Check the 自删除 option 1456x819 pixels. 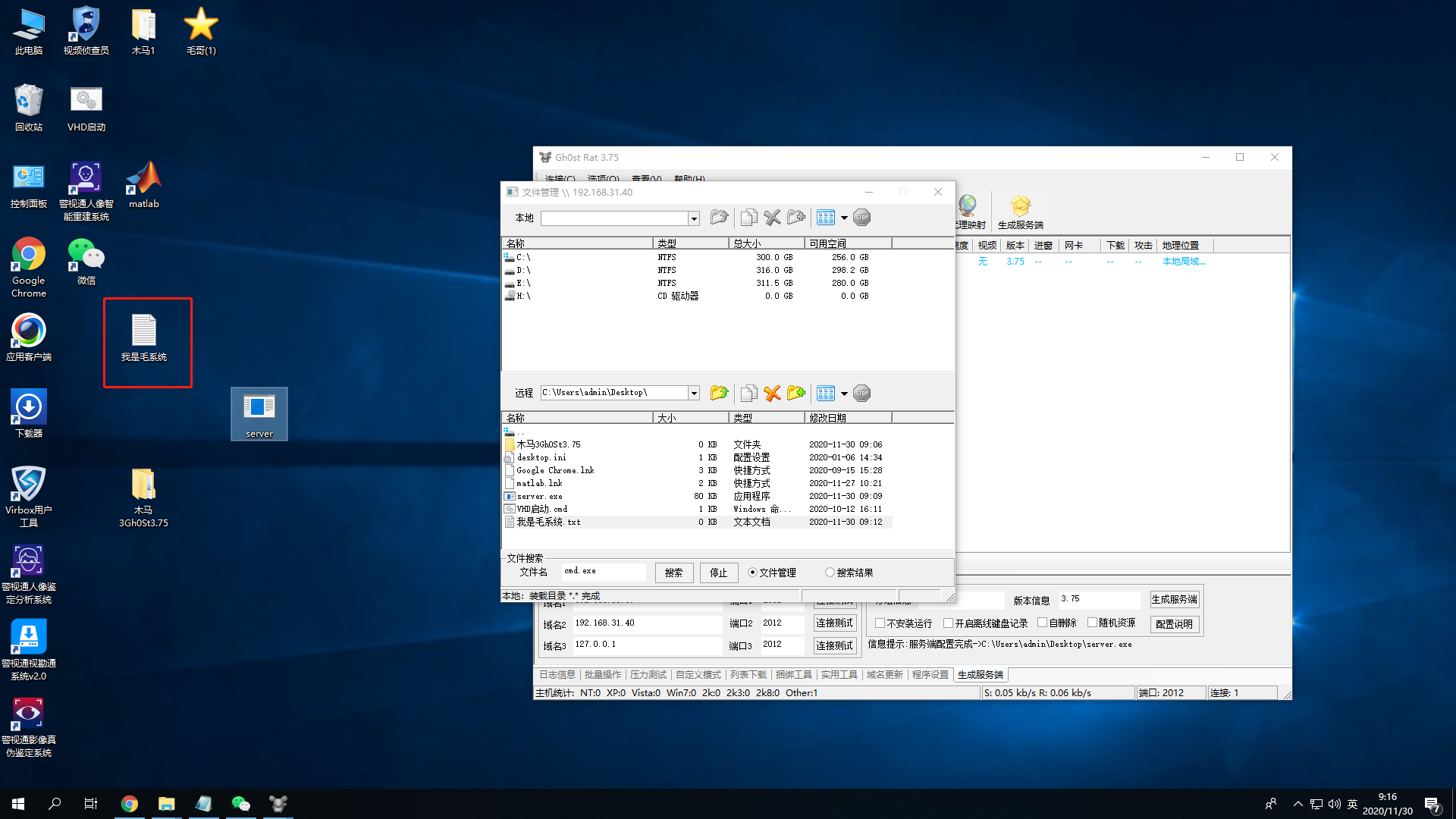click(x=1043, y=623)
